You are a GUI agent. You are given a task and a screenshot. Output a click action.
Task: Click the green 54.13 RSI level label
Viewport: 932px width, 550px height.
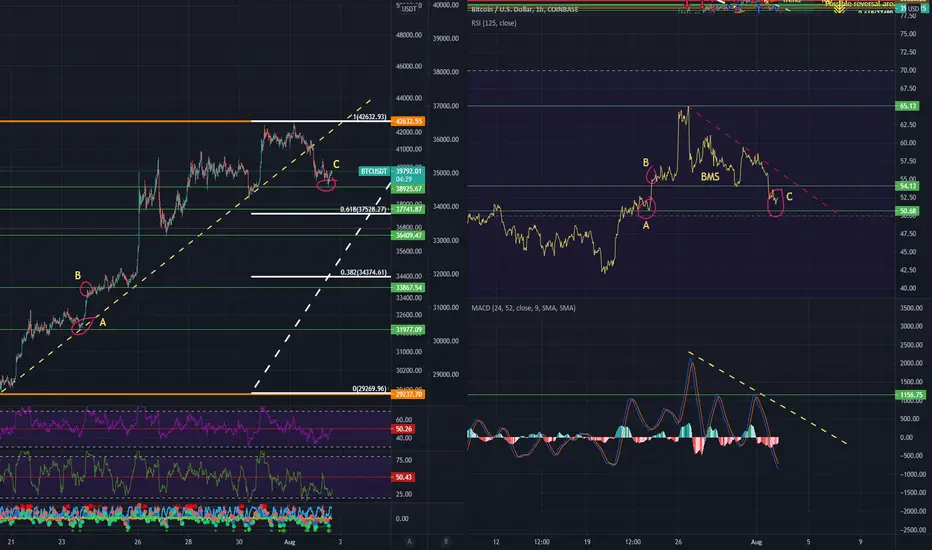tap(908, 186)
